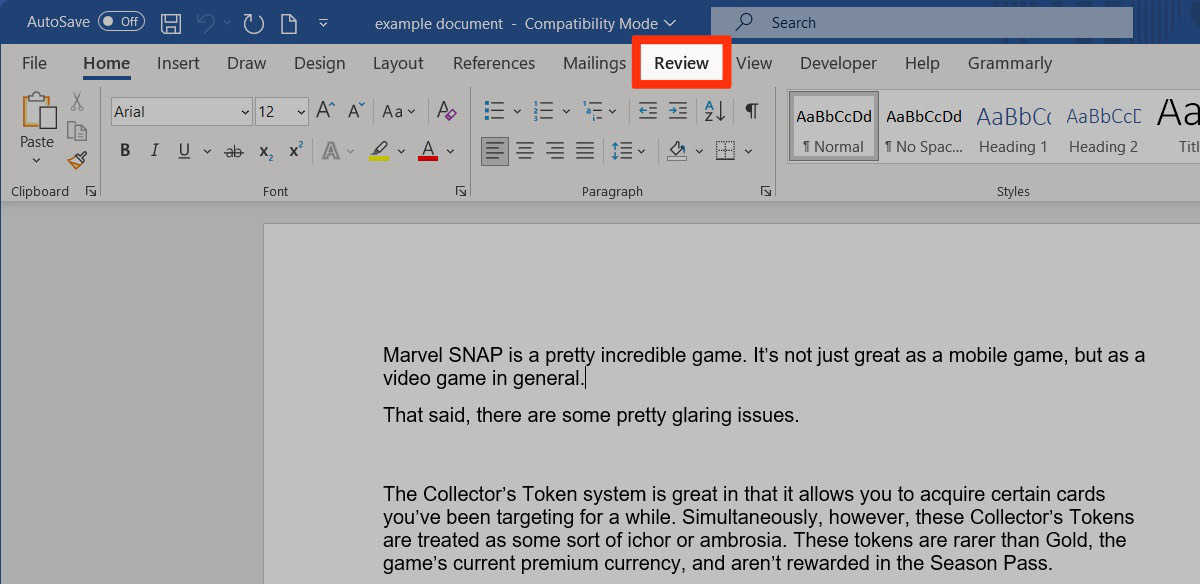Click the Format Painter brush icon
Viewport: 1200px width, 584px height.
pyautogui.click(x=77, y=160)
